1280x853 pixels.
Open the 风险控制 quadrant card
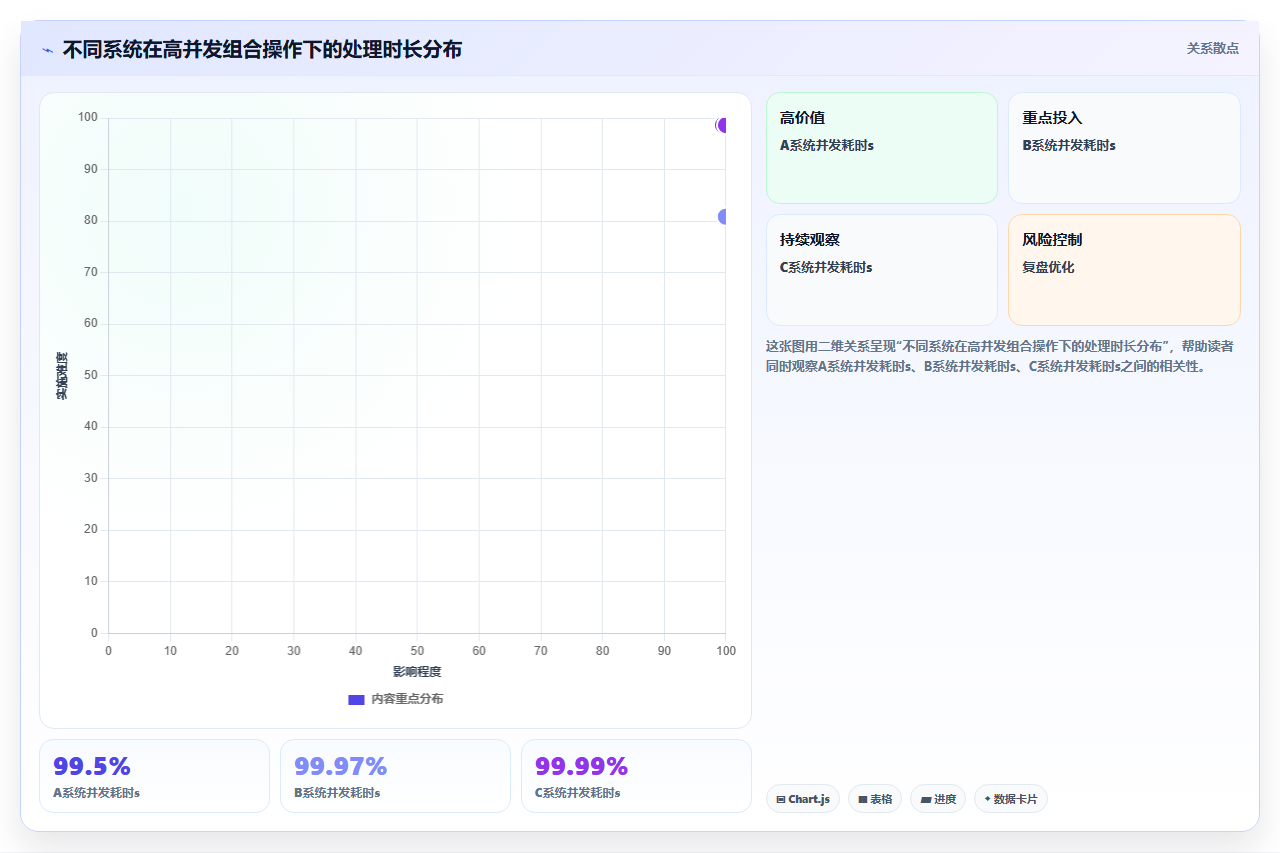pyautogui.click(x=1124, y=270)
